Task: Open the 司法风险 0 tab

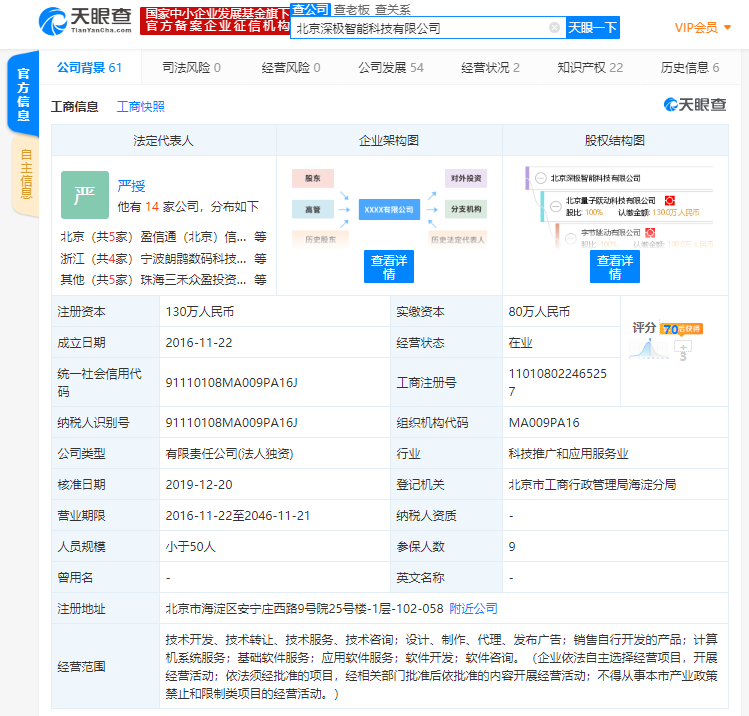Action: (192, 68)
